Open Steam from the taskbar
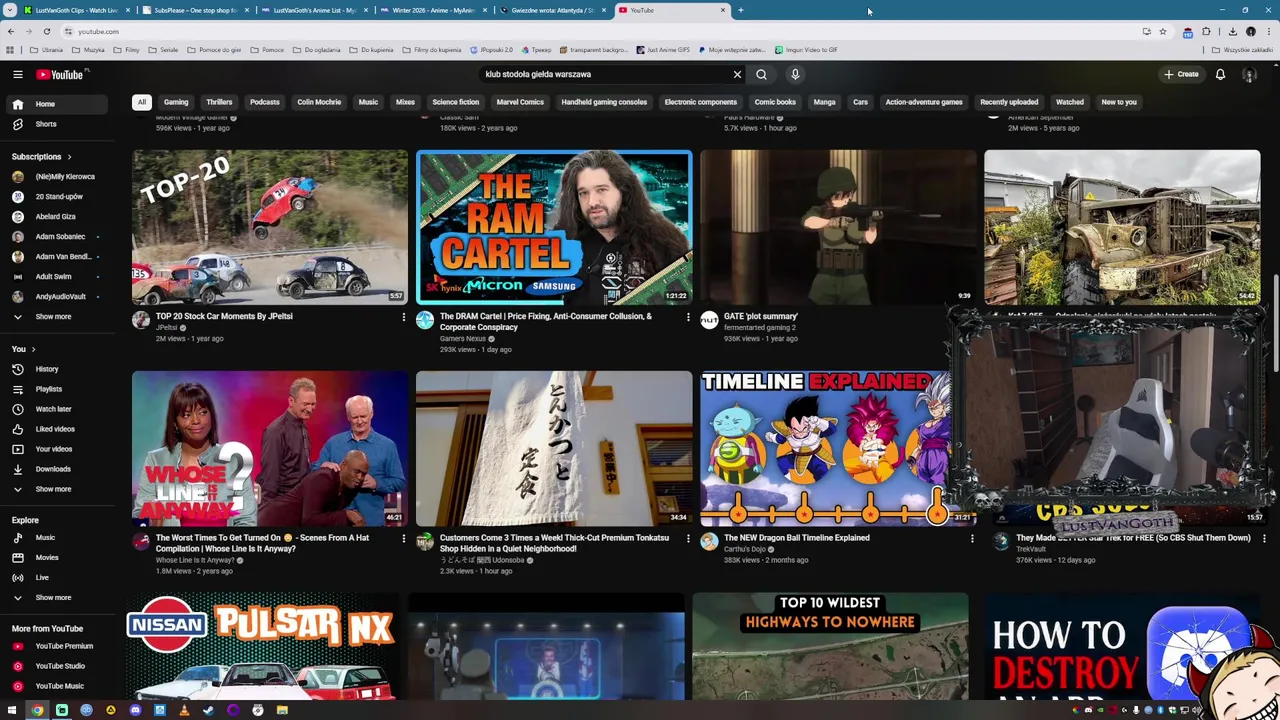Viewport: 1280px width, 720px height. tap(208, 710)
